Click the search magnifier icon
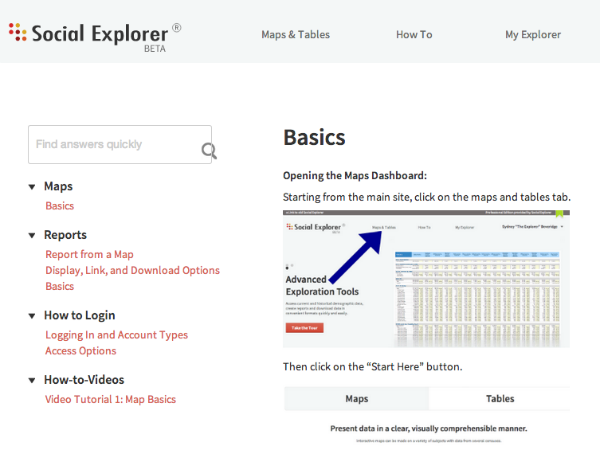The image size is (600, 450). [209, 151]
